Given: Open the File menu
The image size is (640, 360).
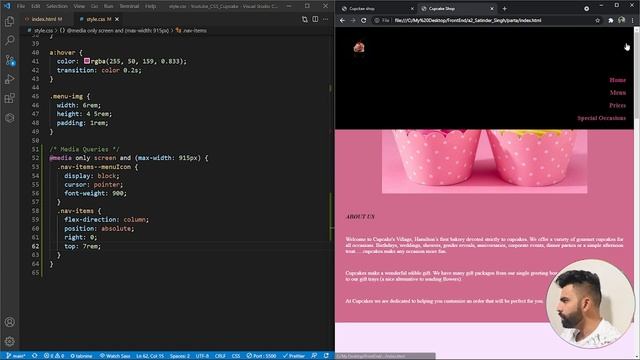Looking at the screenshot, I should coord(21,6).
